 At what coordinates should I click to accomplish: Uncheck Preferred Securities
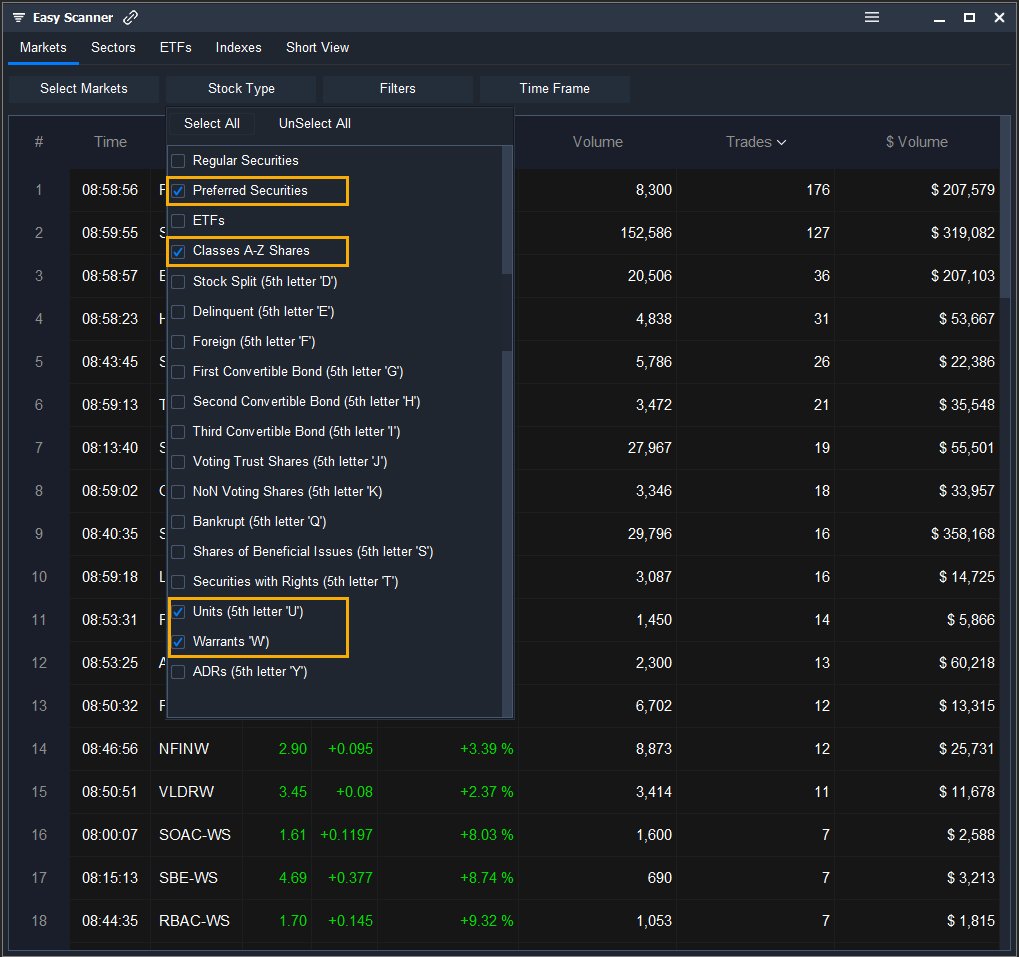pyautogui.click(x=178, y=190)
